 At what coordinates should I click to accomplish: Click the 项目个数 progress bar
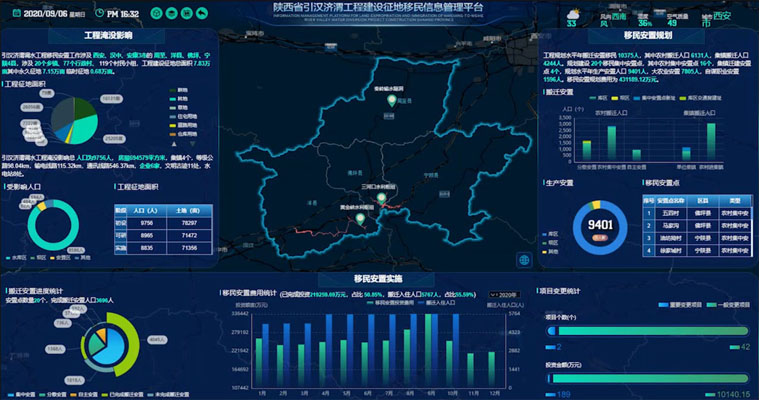pyautogui.click(x=648, y=331)
